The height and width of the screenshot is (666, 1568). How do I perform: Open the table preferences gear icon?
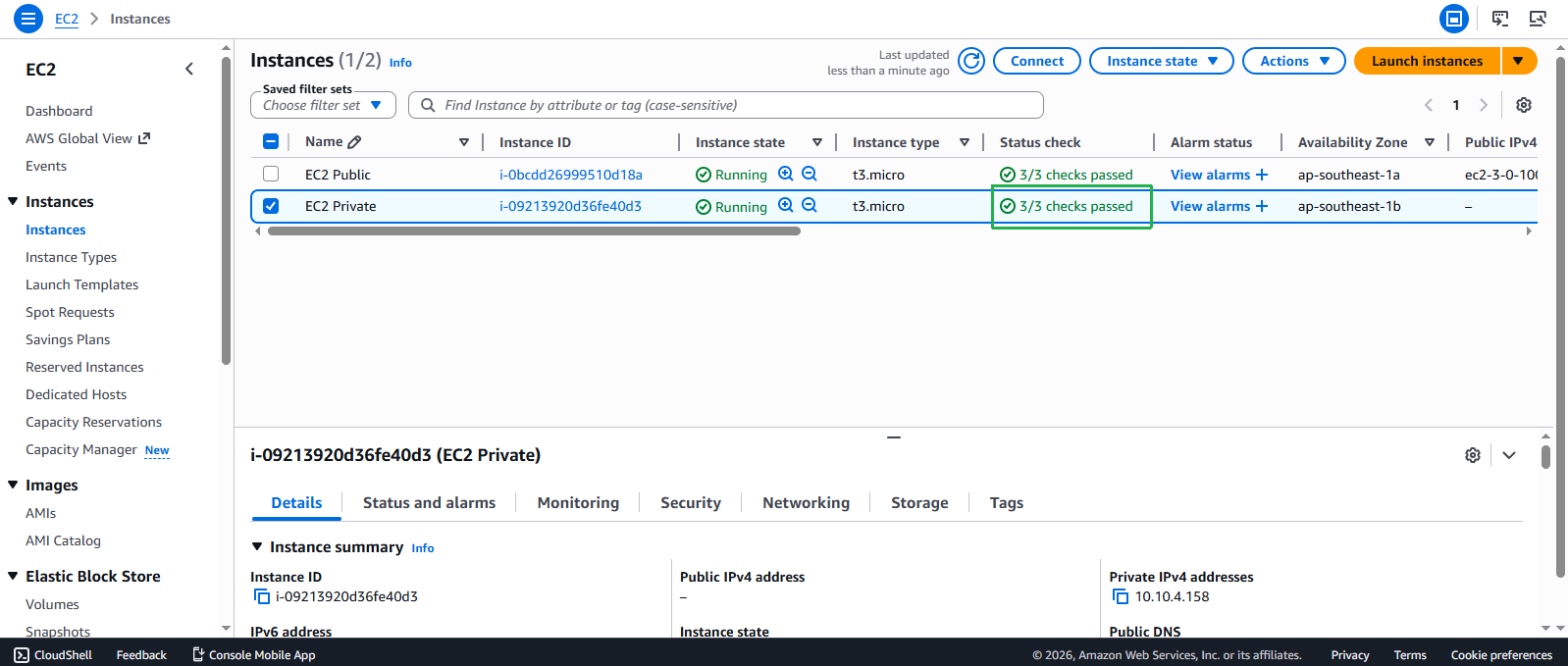pos(1524,105)
